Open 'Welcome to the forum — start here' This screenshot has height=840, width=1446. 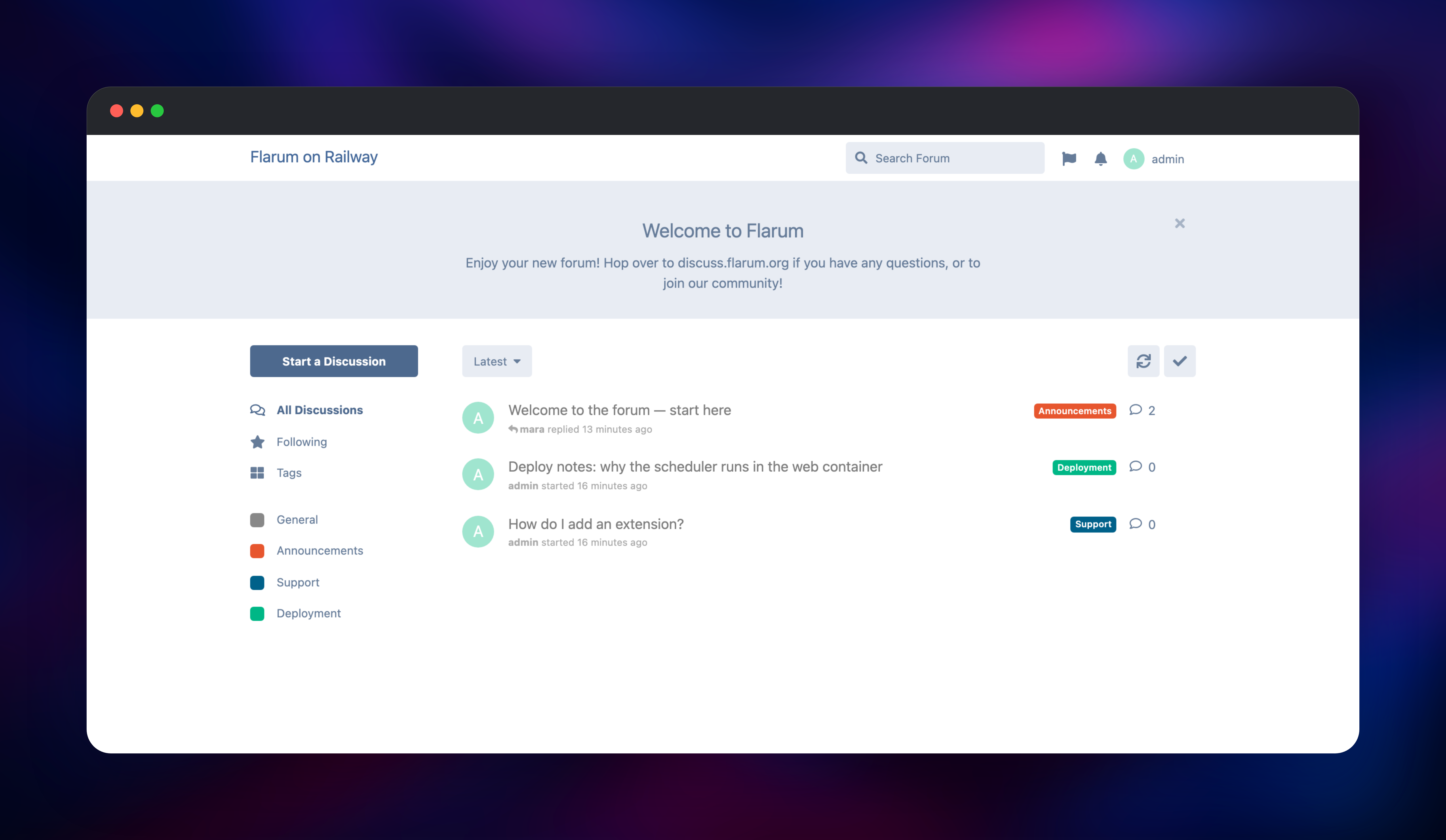[620, 410]
